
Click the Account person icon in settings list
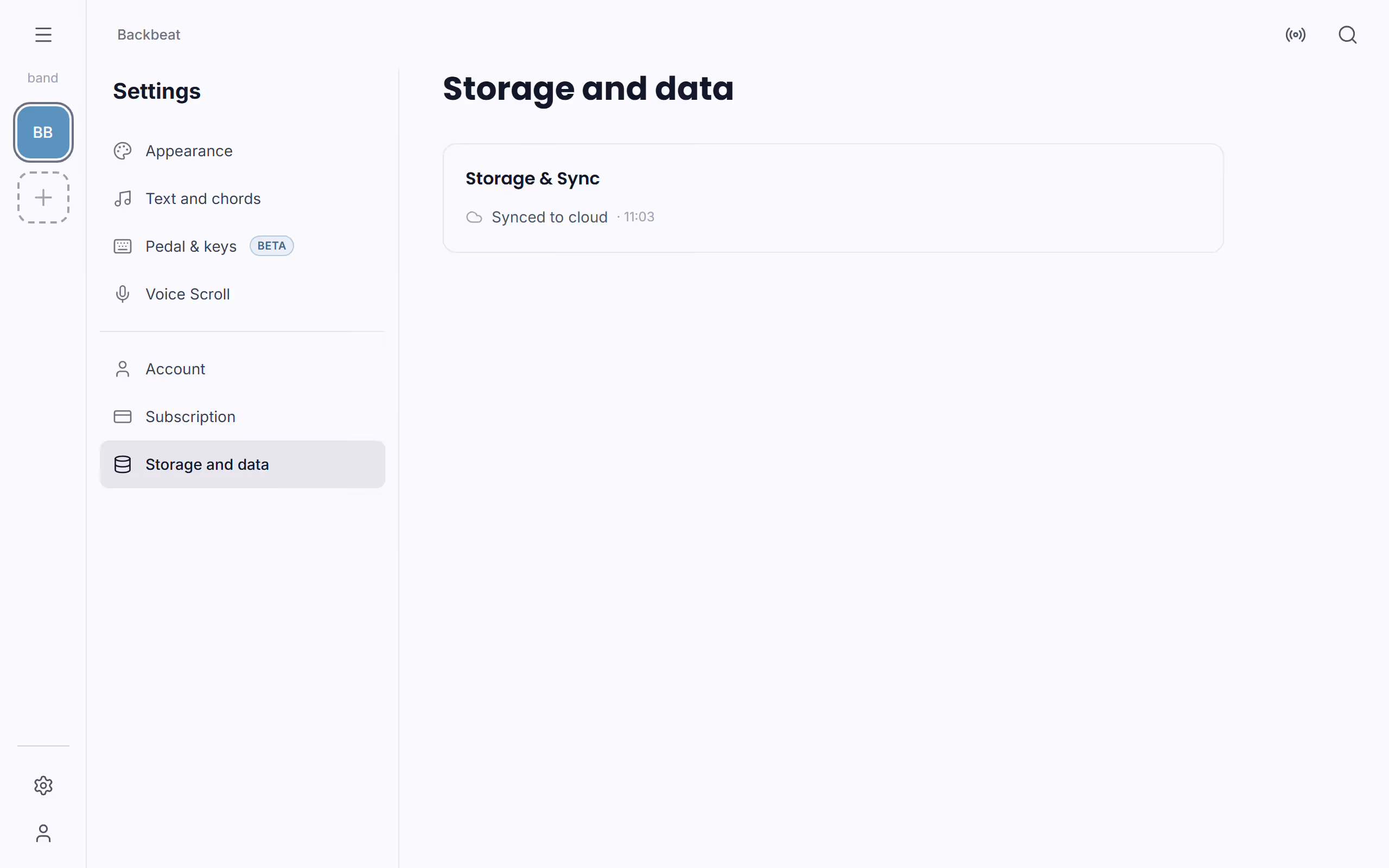(x=122, y=368)
